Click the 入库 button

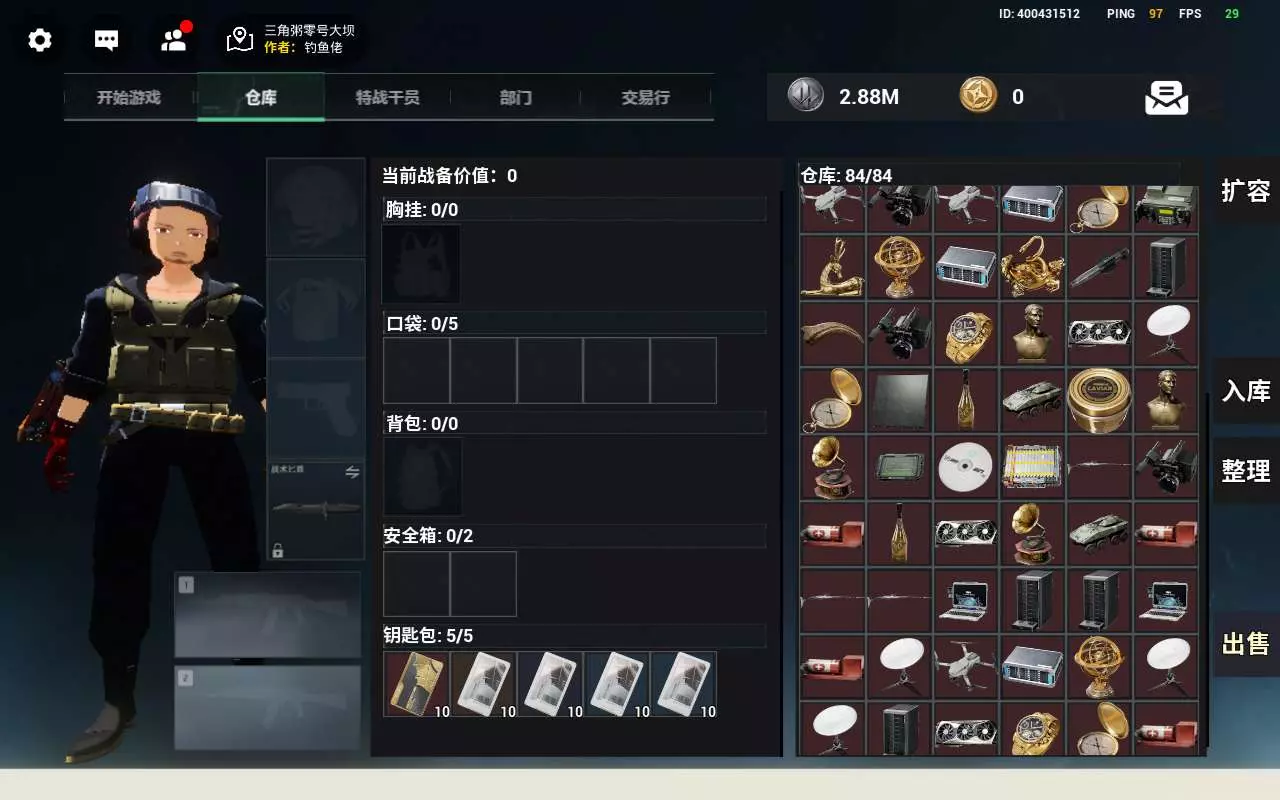pos(1246,390)
